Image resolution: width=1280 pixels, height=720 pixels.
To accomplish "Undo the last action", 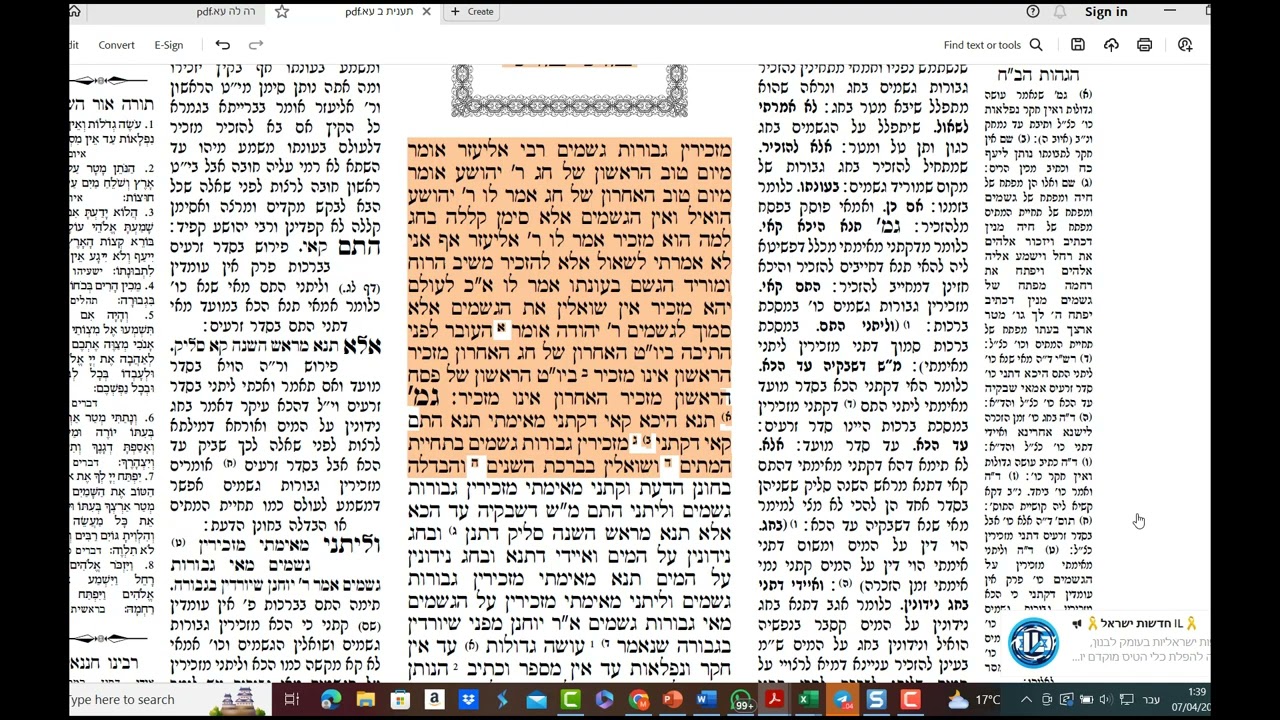I will [222, 45].
